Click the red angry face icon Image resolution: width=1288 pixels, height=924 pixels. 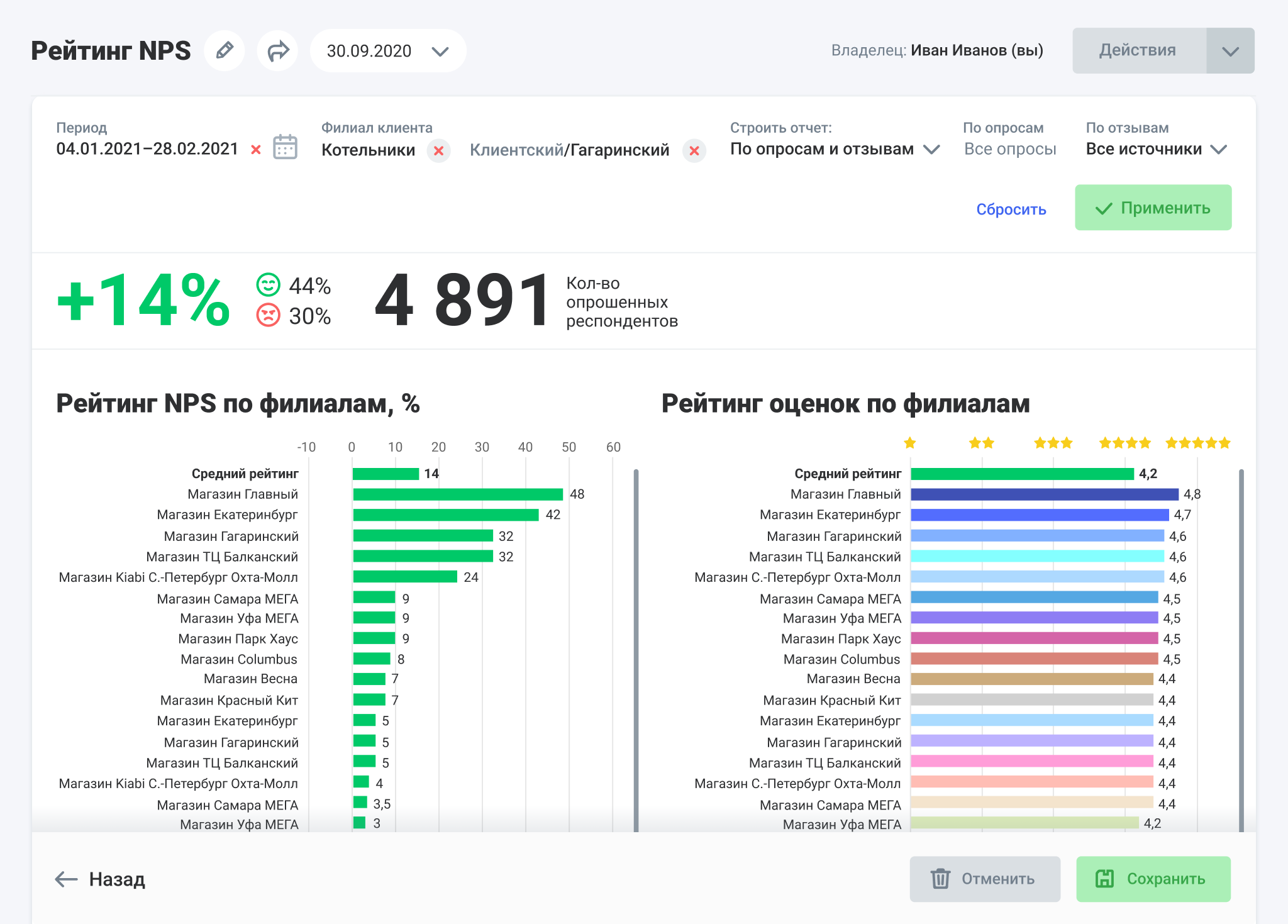coord(268,314)
